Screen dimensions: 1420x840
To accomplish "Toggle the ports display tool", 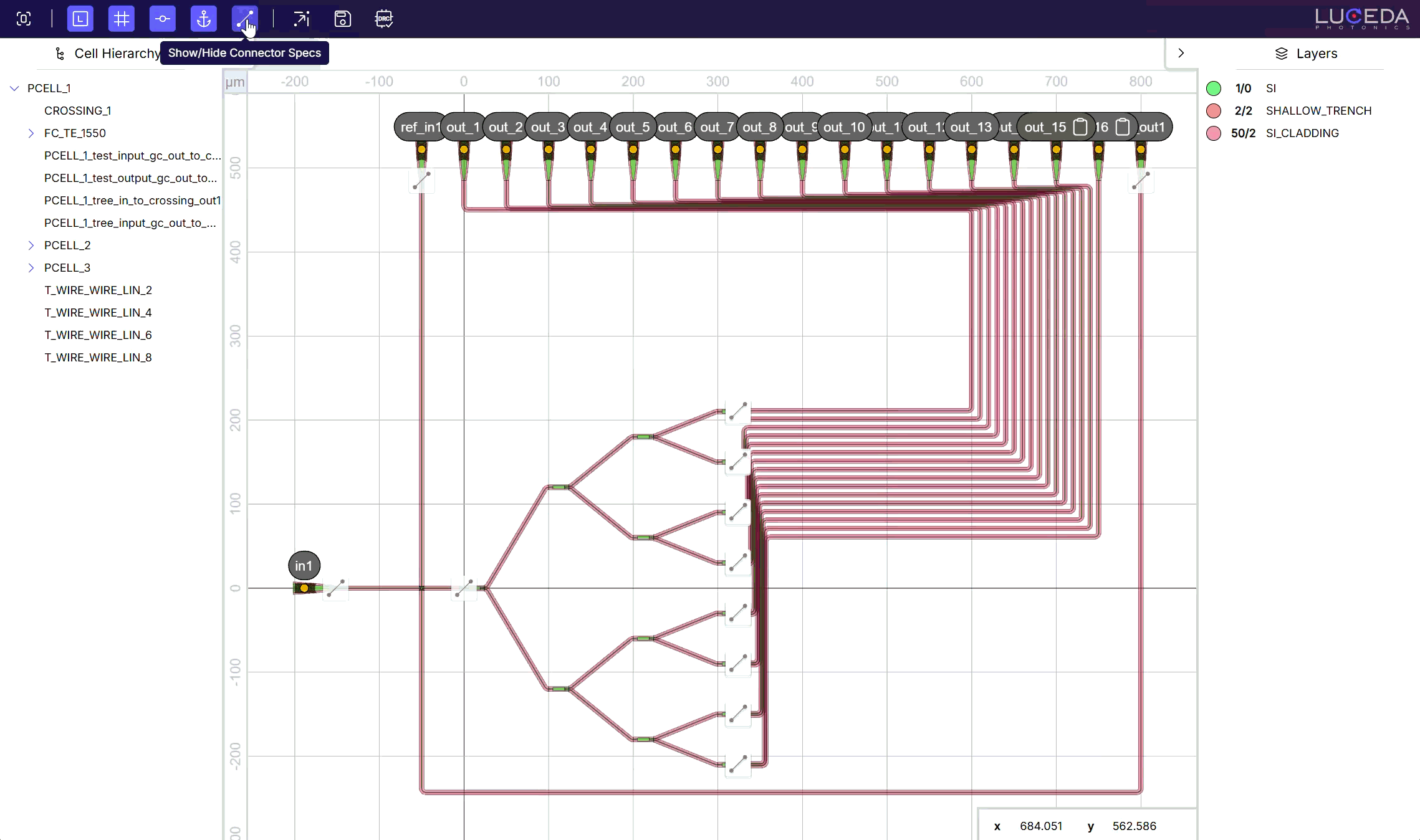I will point(162,19).
